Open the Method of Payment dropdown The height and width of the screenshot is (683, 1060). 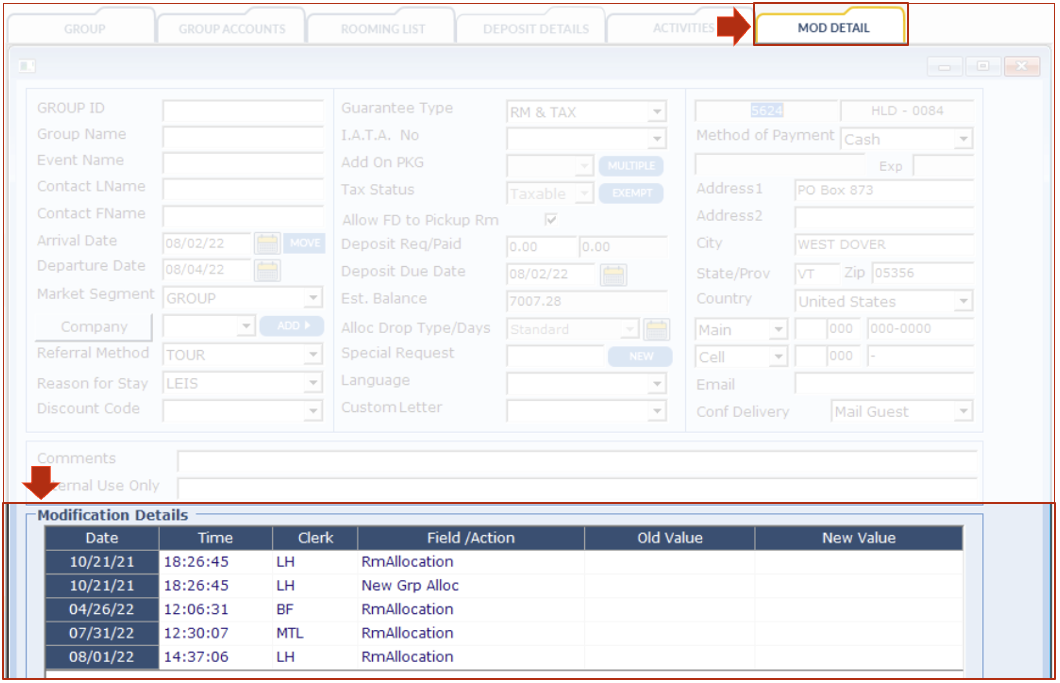pos(963,140)
